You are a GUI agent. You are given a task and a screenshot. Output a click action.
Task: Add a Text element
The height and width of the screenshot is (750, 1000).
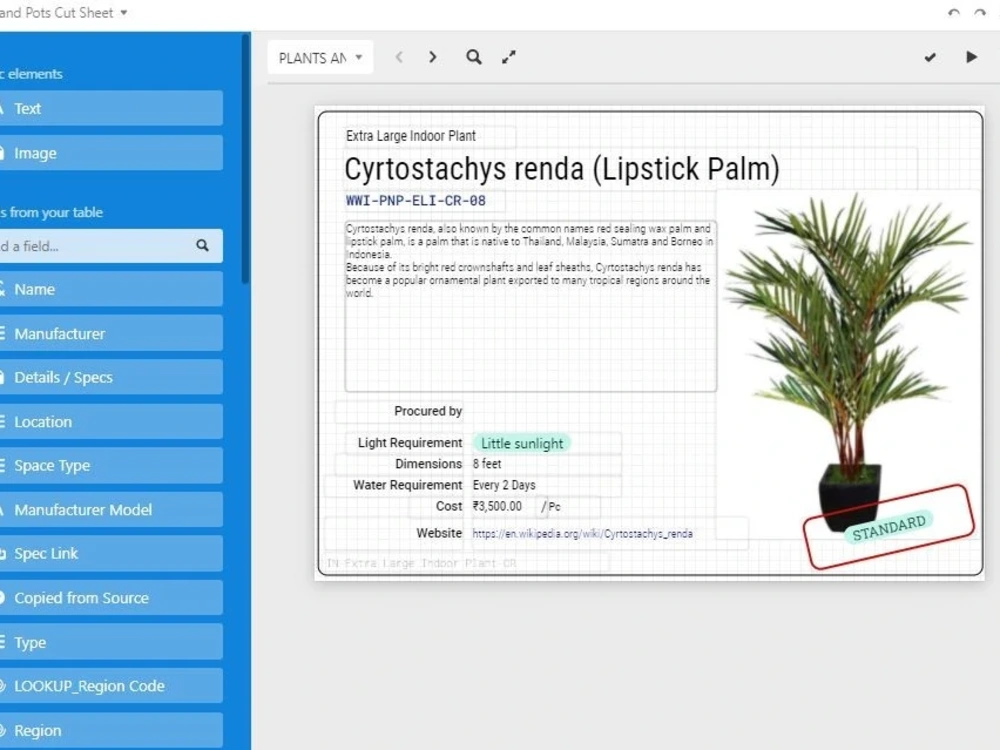[111, 108]
